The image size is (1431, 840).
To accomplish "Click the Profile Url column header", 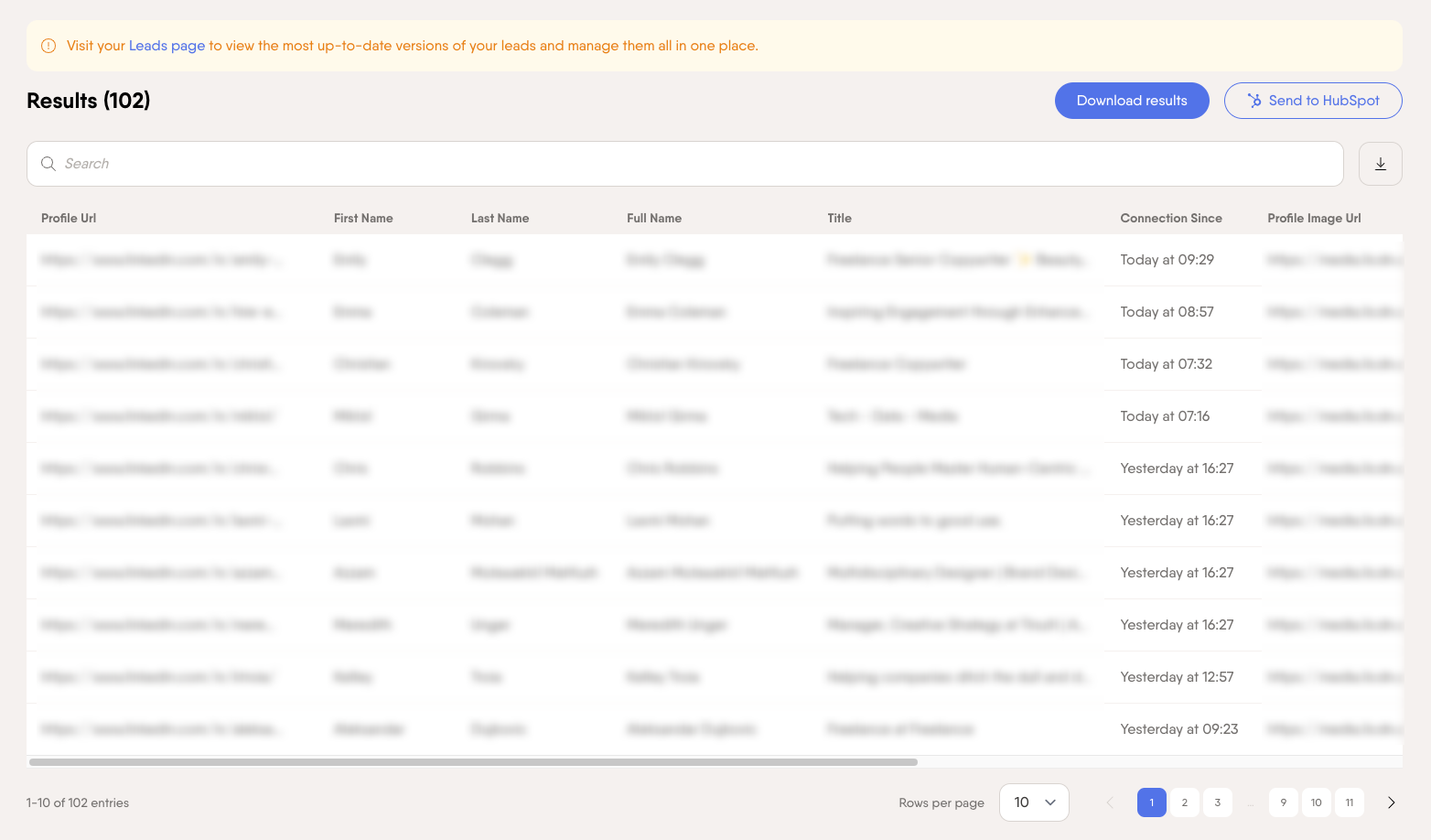I will click(69, 218).
